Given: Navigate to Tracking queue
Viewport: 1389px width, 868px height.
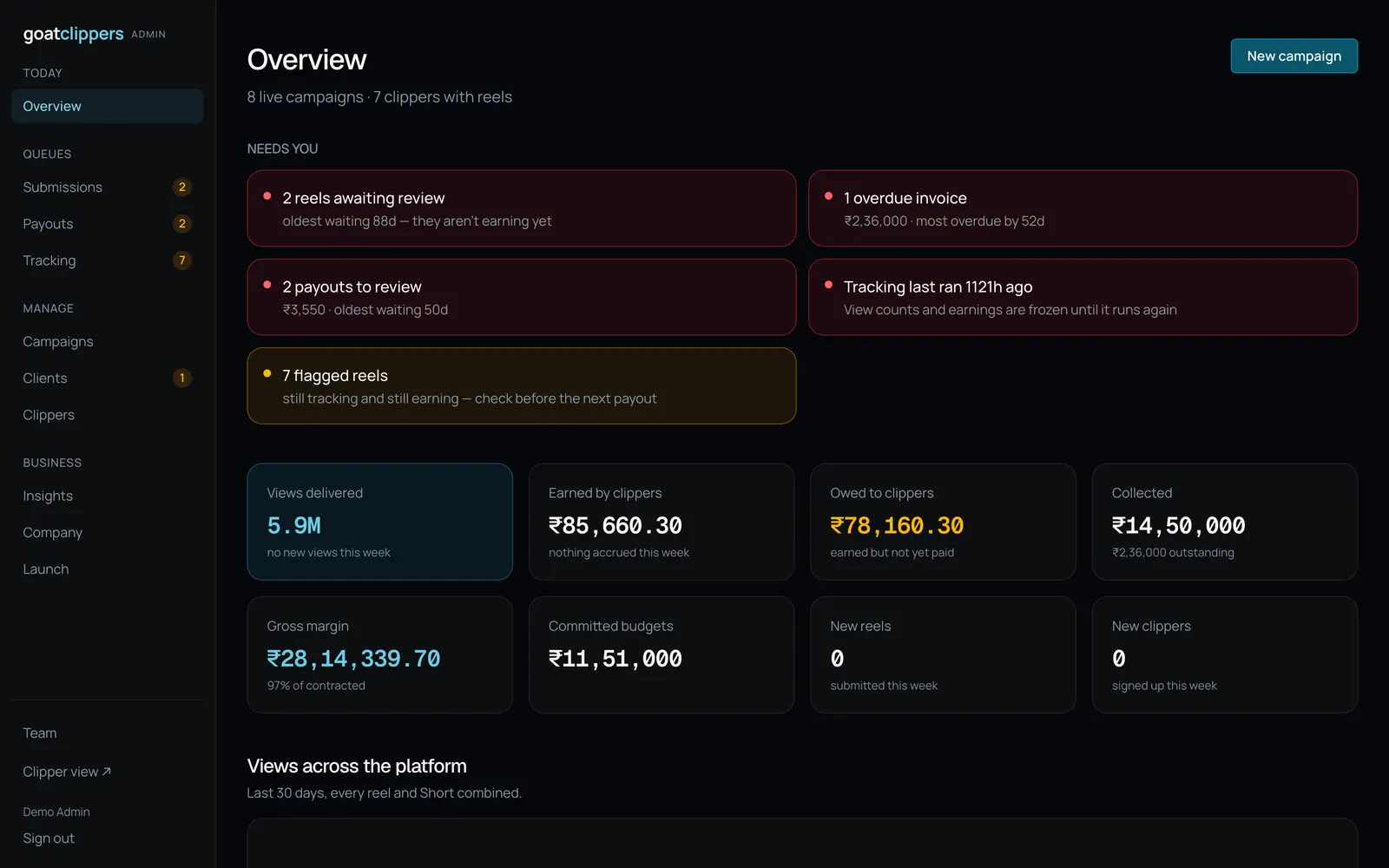Looking at the screenshot, I should [x=108, y=260].
